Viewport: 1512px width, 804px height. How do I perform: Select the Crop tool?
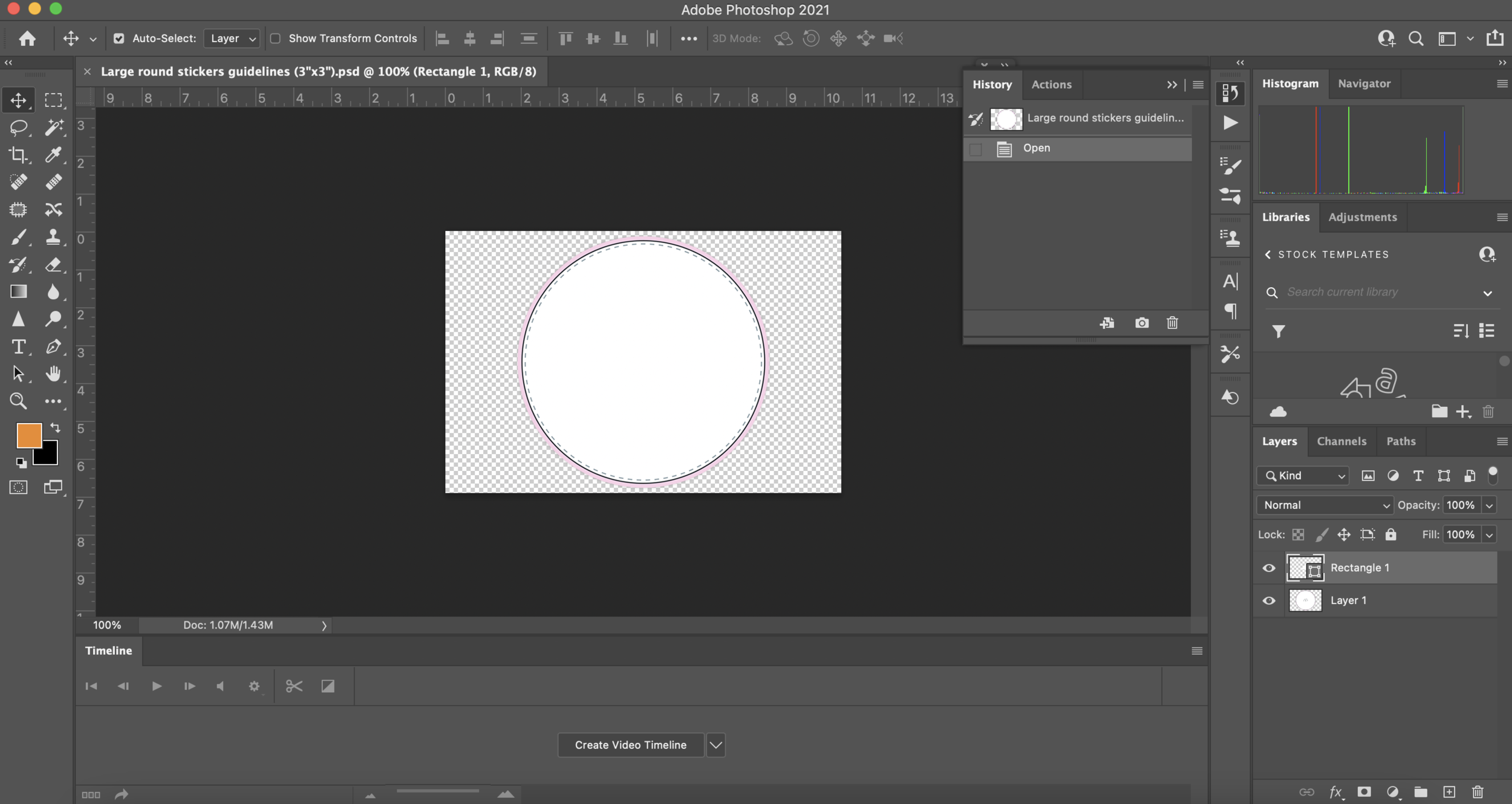click(x=18, y=155)
